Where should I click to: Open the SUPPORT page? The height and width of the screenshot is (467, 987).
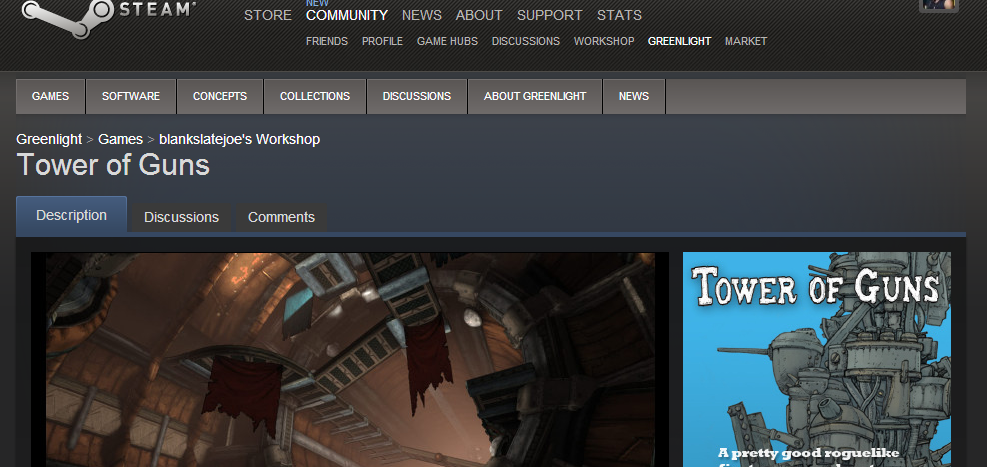click(x=550, y=15)
